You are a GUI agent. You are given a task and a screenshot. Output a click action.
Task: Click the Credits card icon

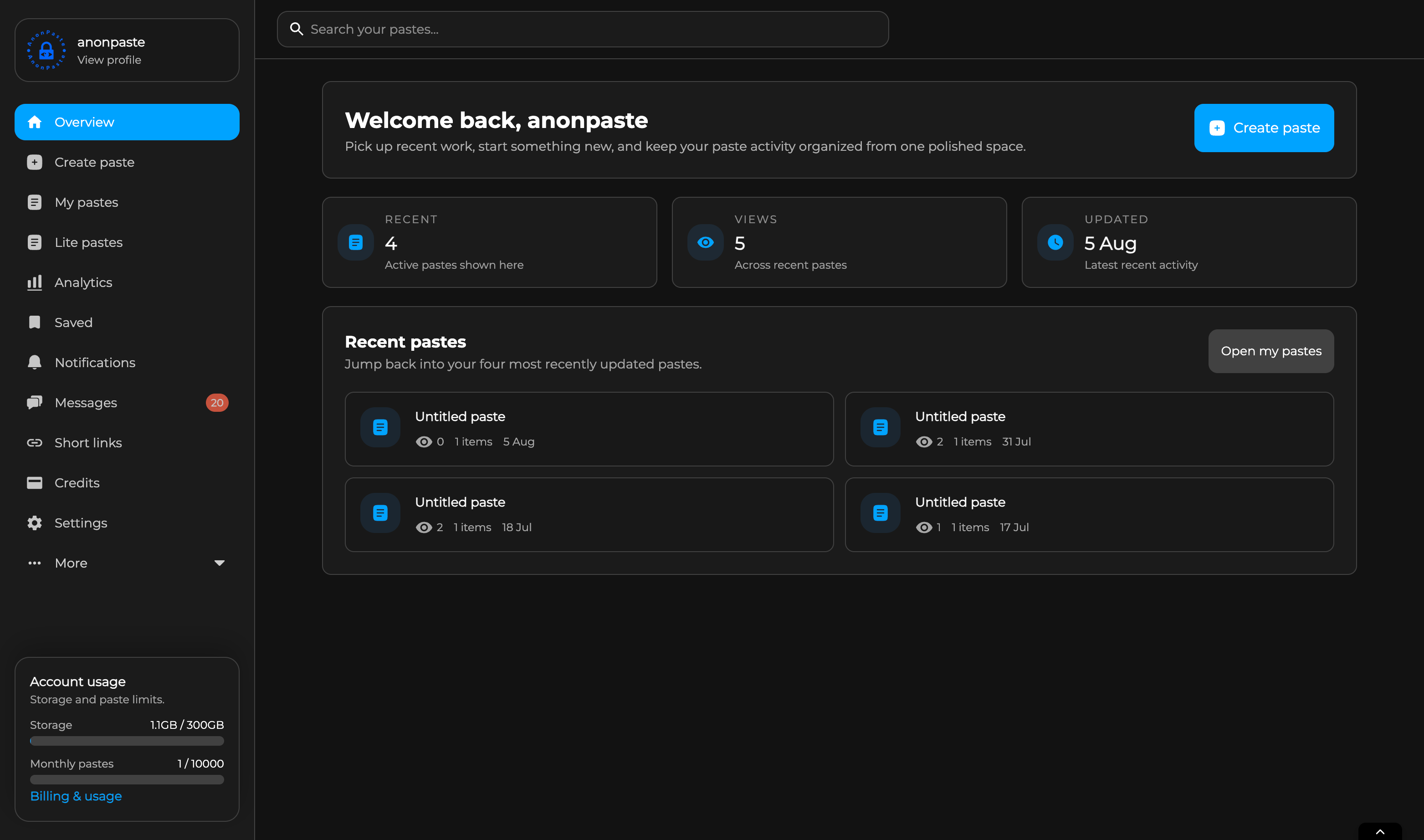pos(35,483)
